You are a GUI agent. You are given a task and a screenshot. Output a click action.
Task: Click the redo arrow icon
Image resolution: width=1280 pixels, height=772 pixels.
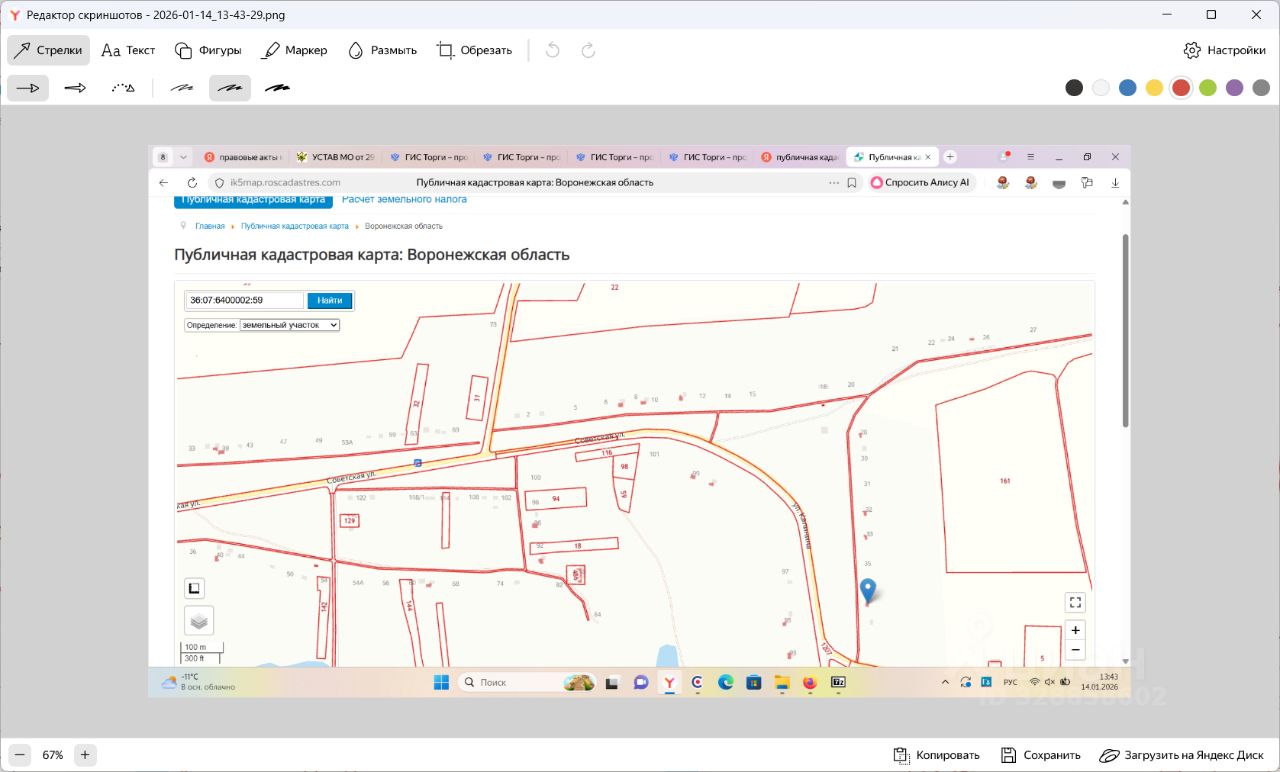tap(588, 50)
